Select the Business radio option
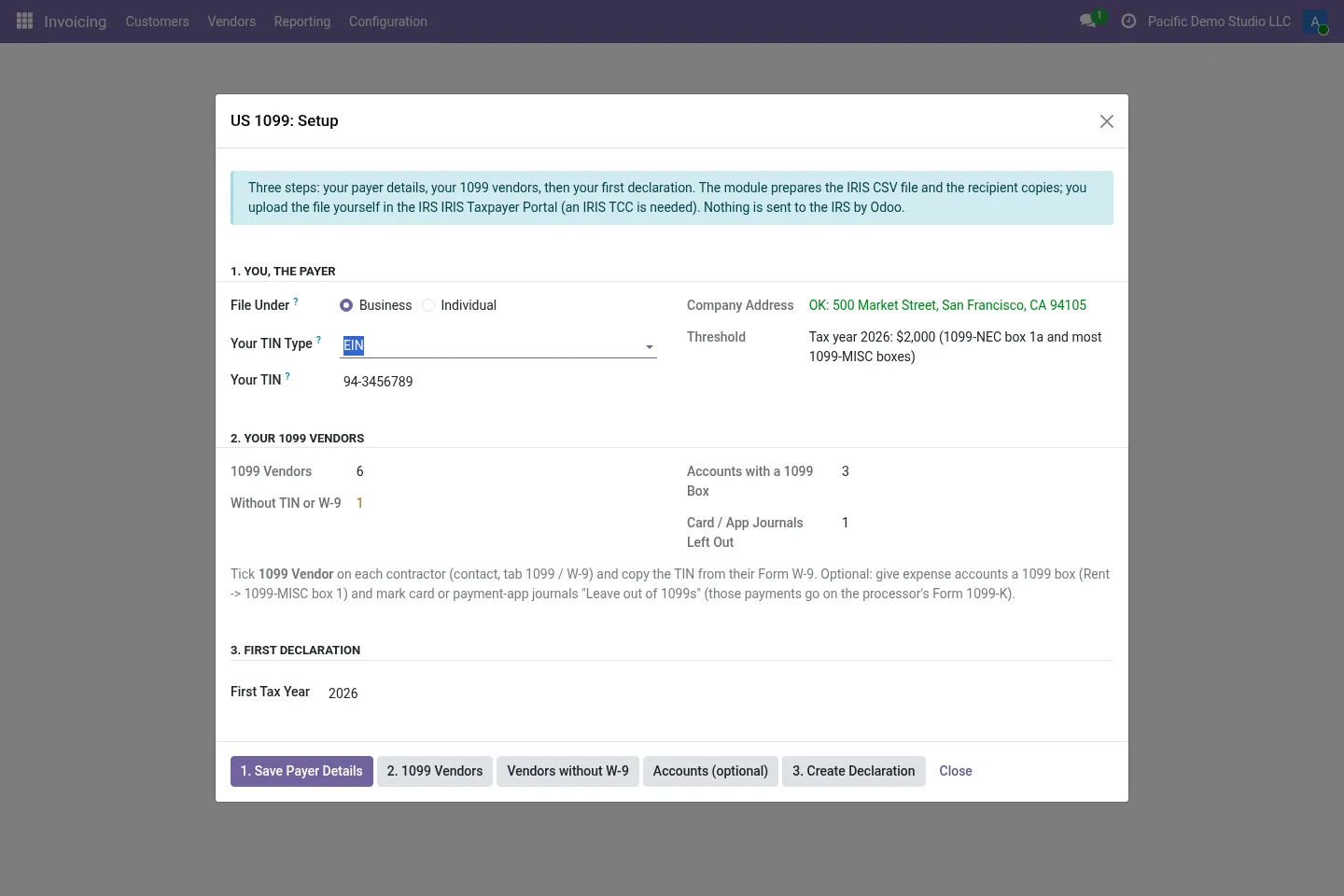Screen dimensions: 1344x896 (x=346, y=305)
